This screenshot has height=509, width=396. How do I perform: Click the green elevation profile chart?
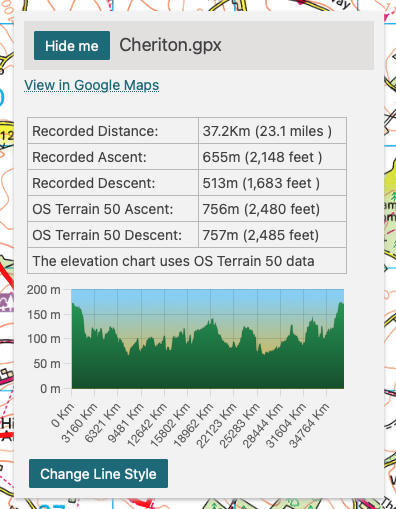click(208, 339)
